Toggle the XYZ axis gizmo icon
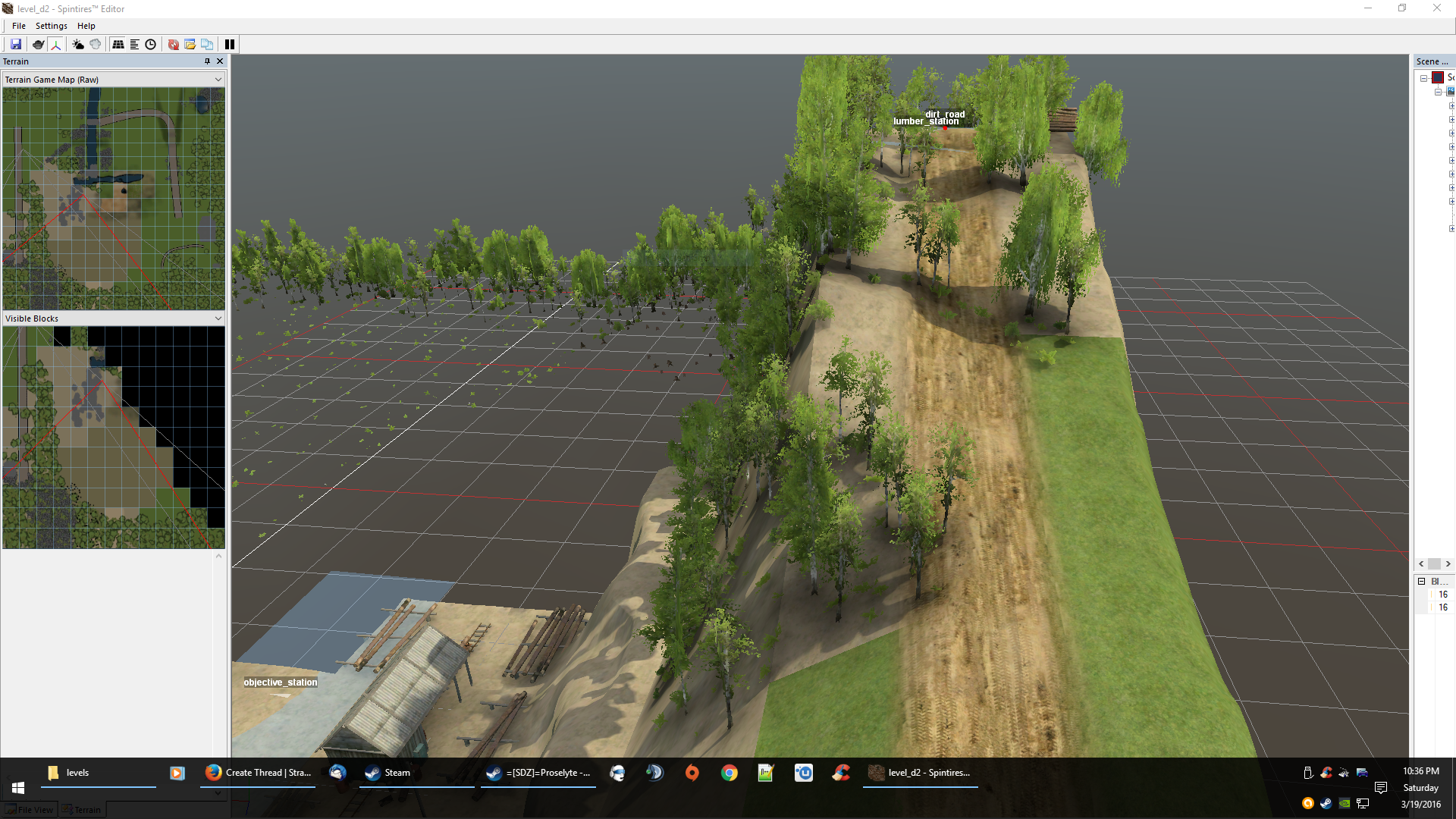The image size is (1456, 819). (55, 44)
